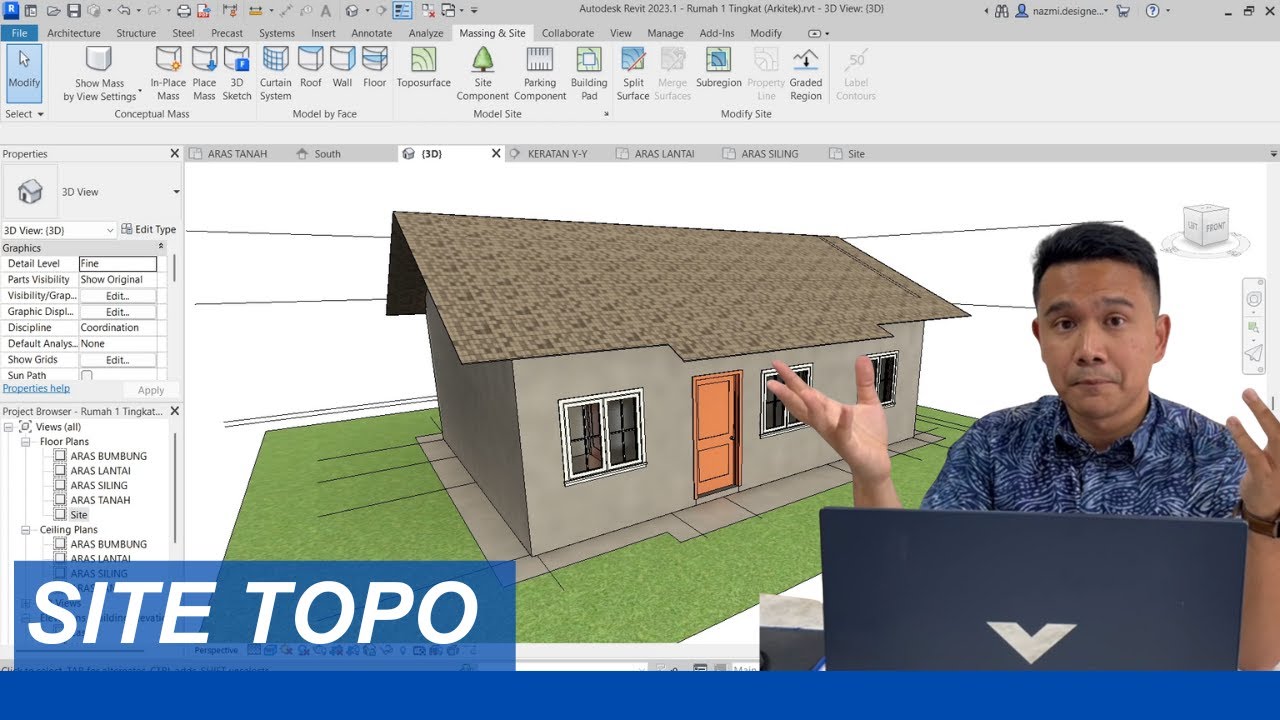Place a Site Component
The height and width of the screenshot is (720, 1280).
[x=483, y=73]
